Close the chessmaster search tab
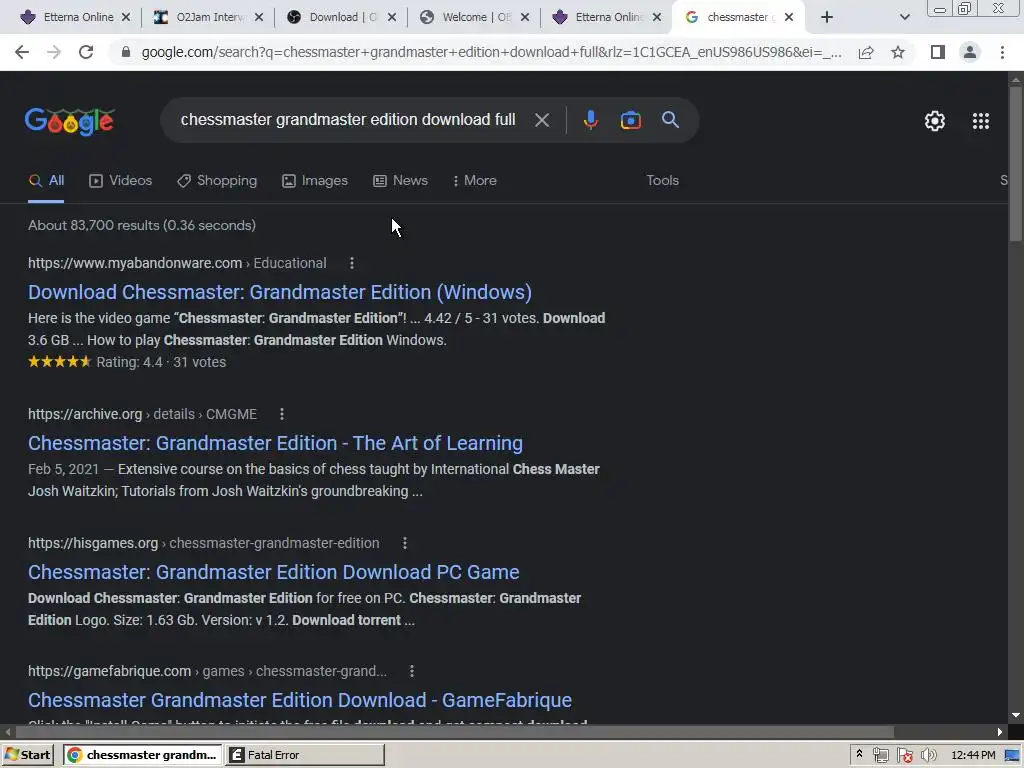This screenshot has height=768, width=1024. point(788,17)
